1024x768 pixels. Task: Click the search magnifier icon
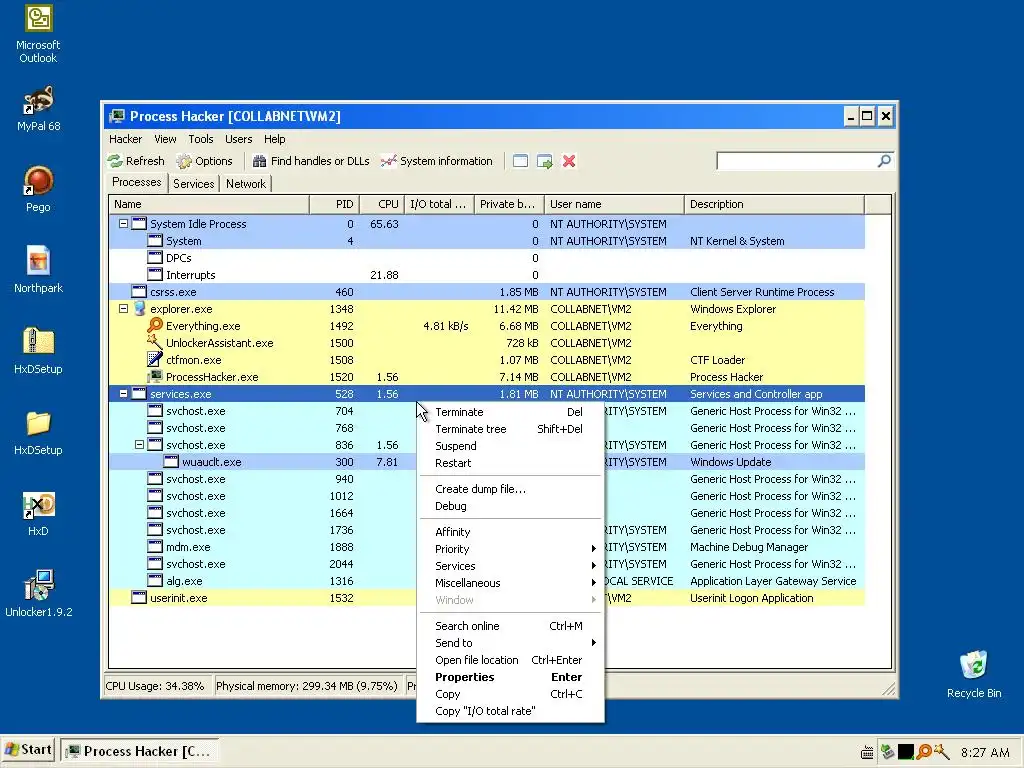(884, 161)
